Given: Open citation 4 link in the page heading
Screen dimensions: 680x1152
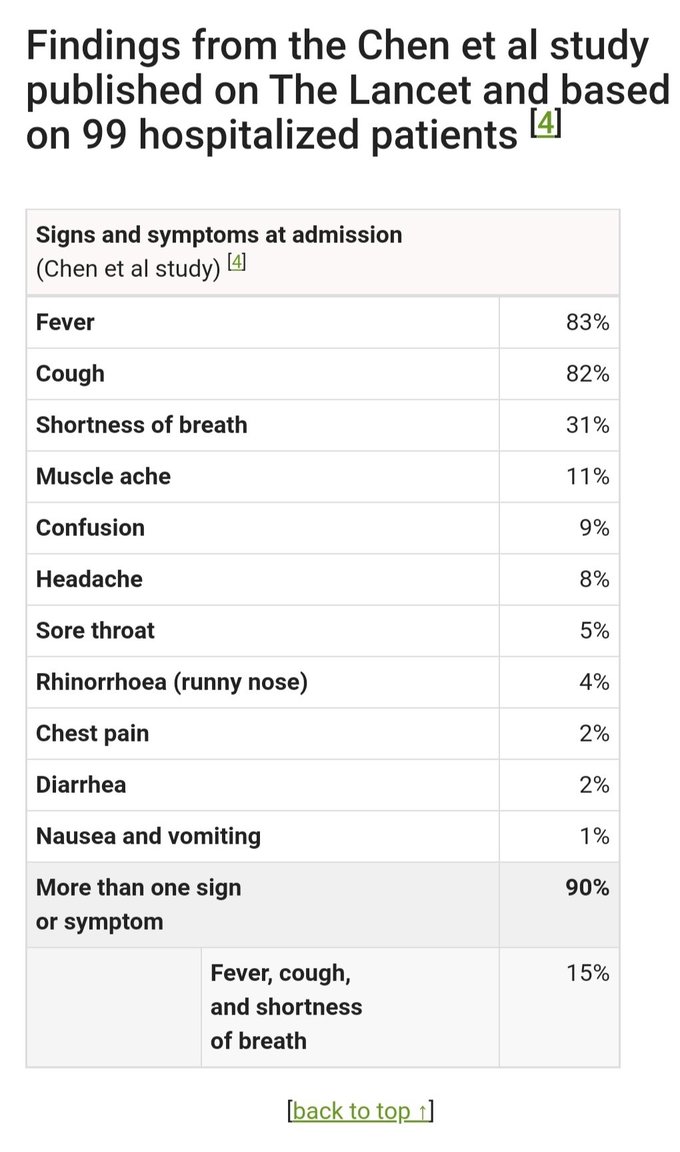Looking at the screenshot, I should click(x=545, y=123).
